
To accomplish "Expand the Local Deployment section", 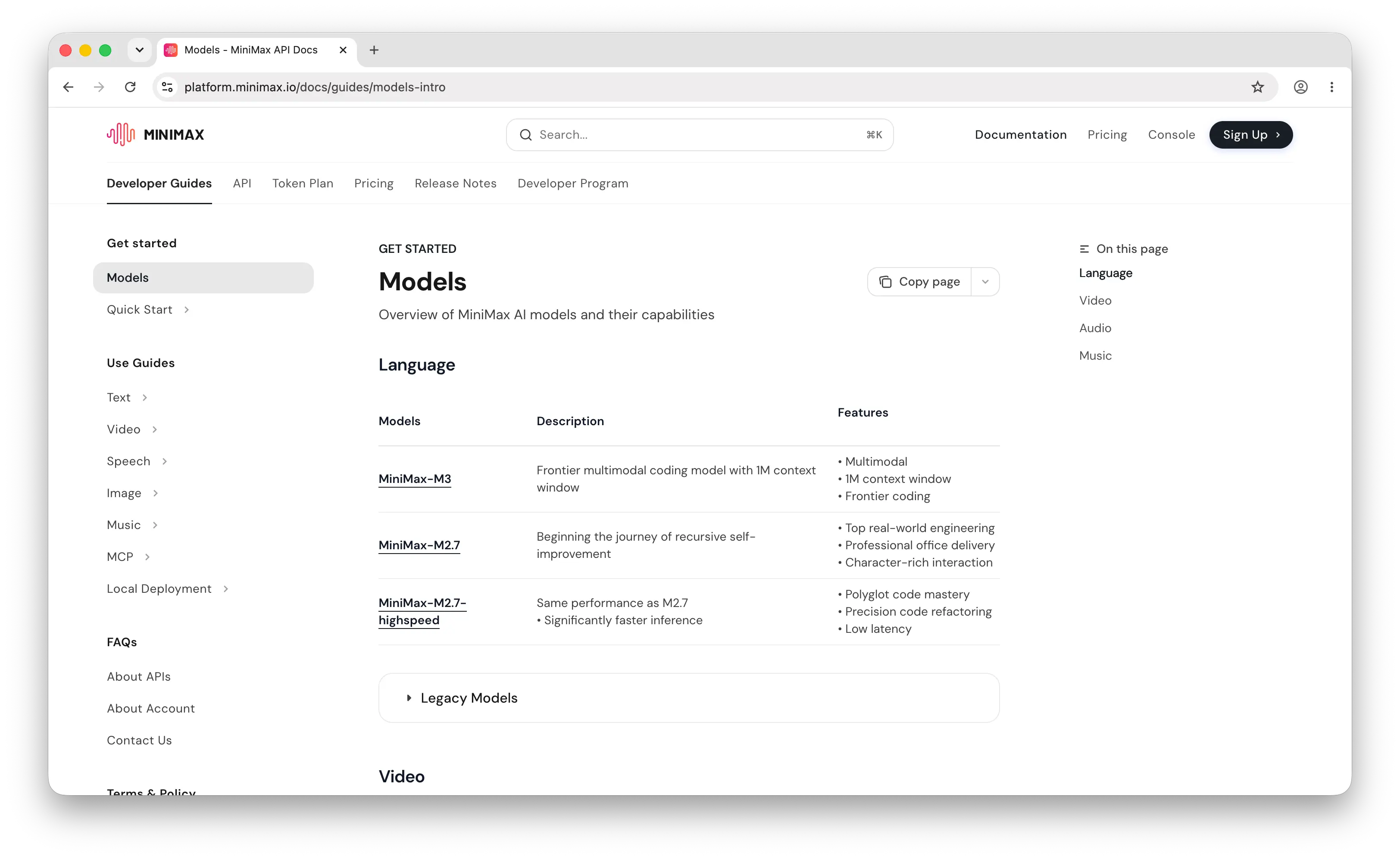I will tap(226, 588).
